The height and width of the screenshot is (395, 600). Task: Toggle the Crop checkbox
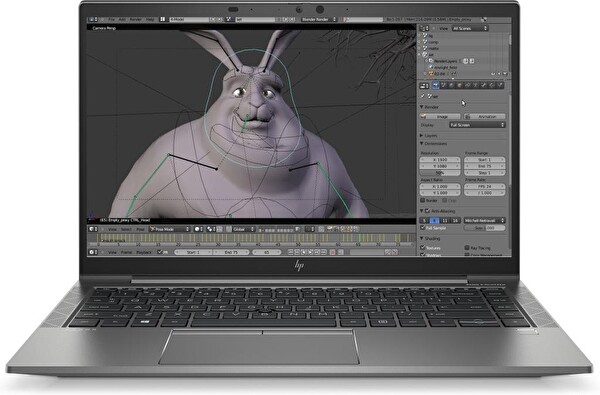click(x=445, y=200)
